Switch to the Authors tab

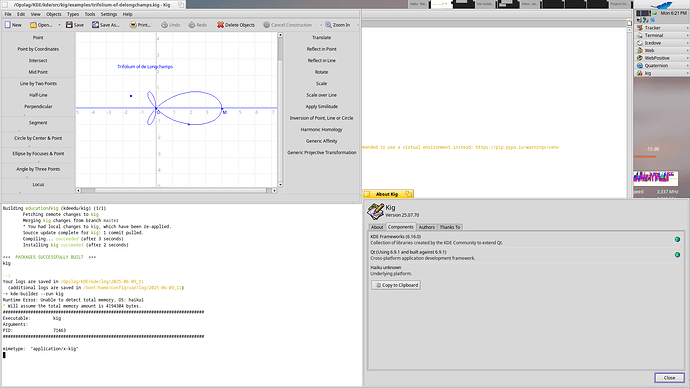pyautogui.click(x=426, y=227)
